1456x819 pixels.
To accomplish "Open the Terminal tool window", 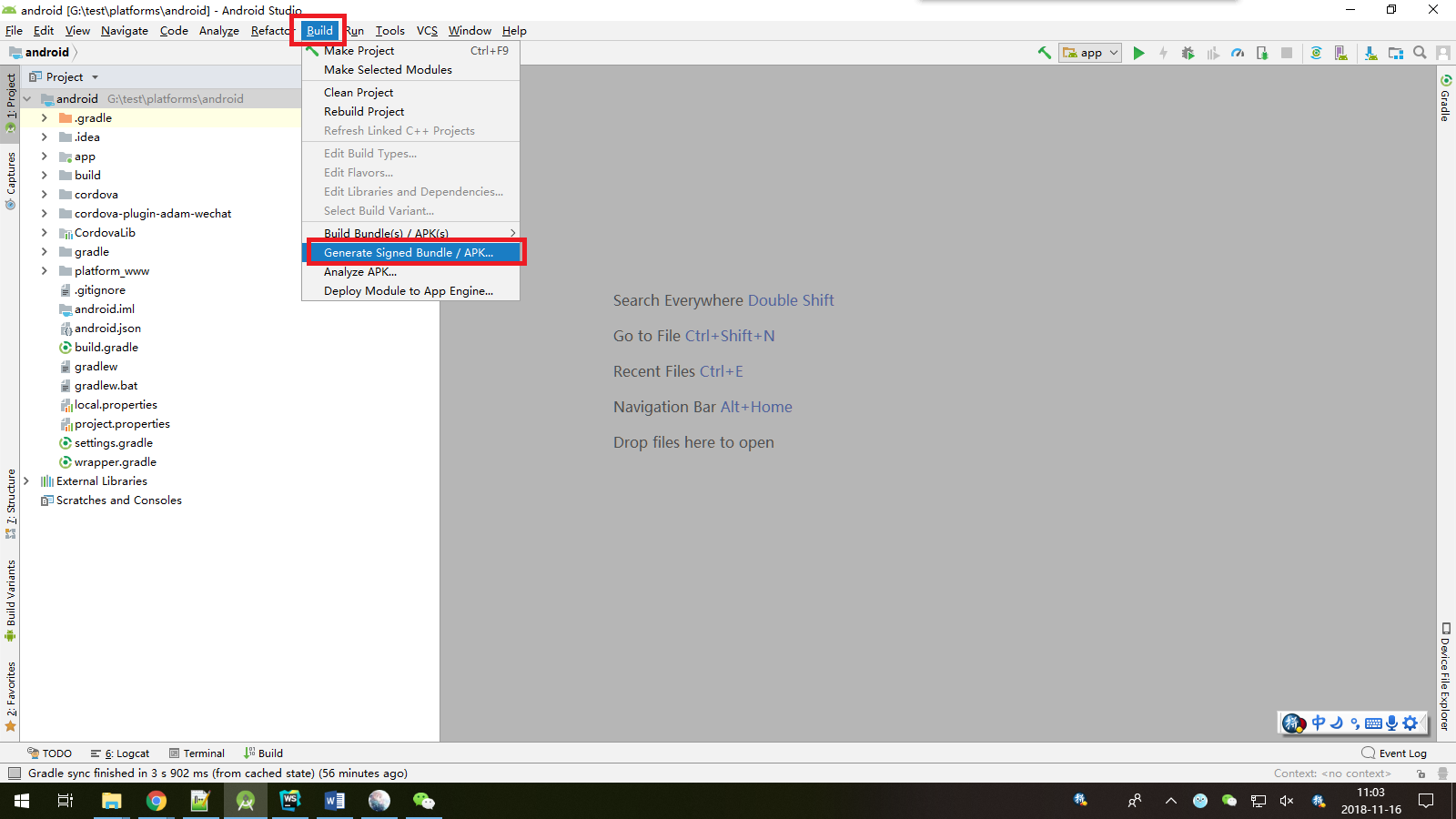I will click(197, 753).
